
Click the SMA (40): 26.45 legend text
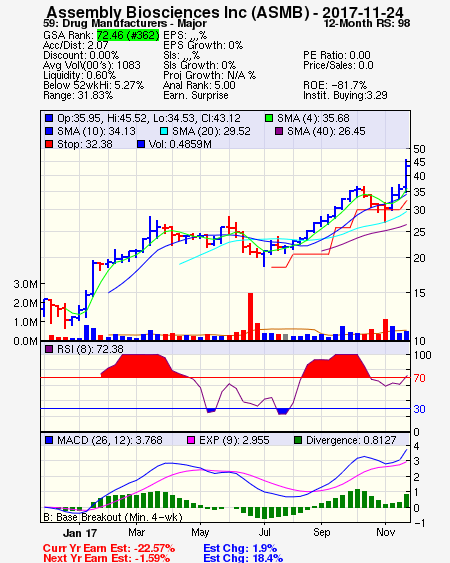326,131
